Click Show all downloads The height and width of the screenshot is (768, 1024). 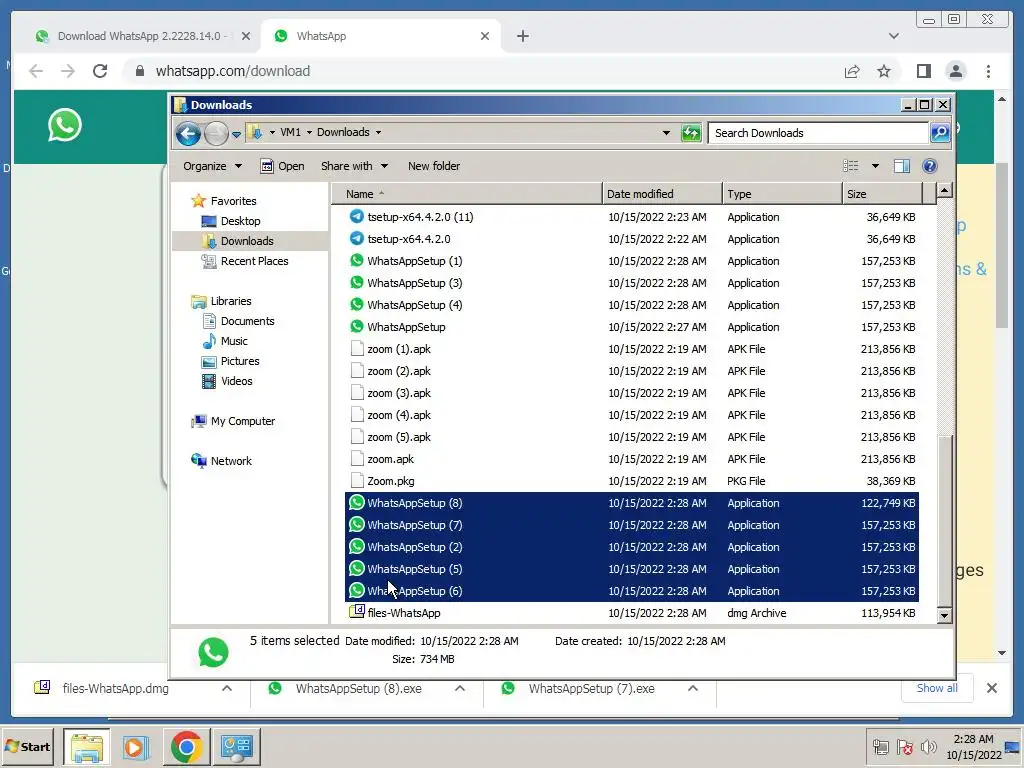(x=936, y=688)
